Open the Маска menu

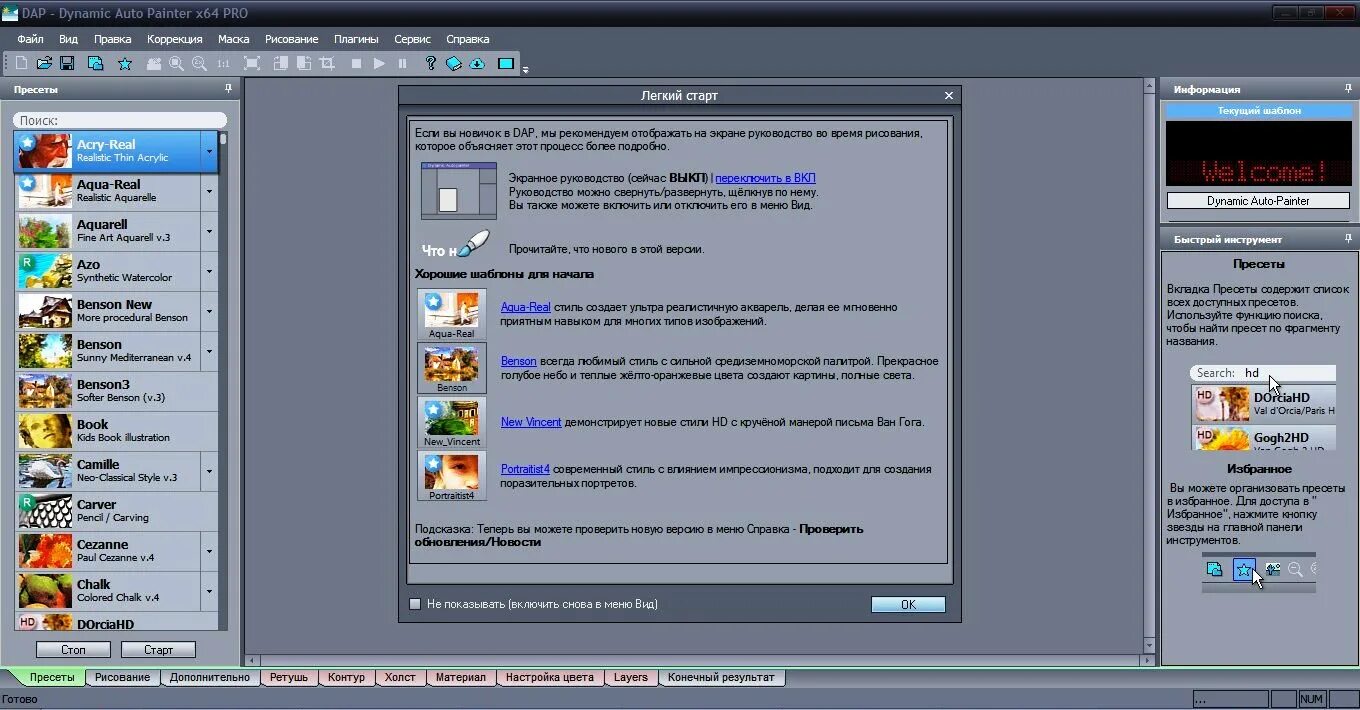point(234,39)
